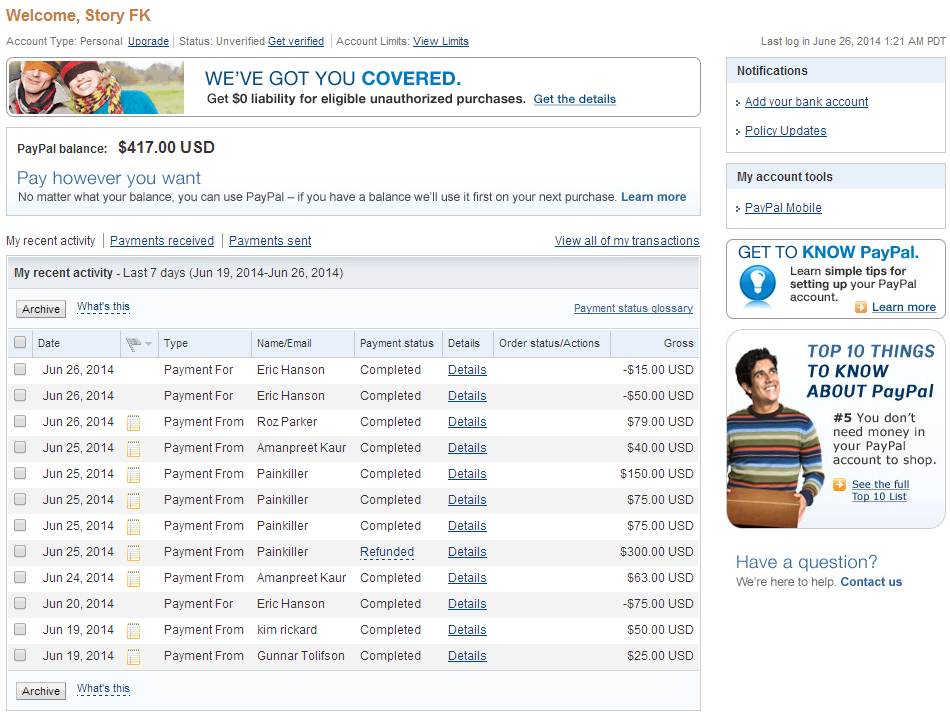Click the orange arrow icon beside Top 10 List
The width and height of the screenshot is (950, 713).
[839, 485]
